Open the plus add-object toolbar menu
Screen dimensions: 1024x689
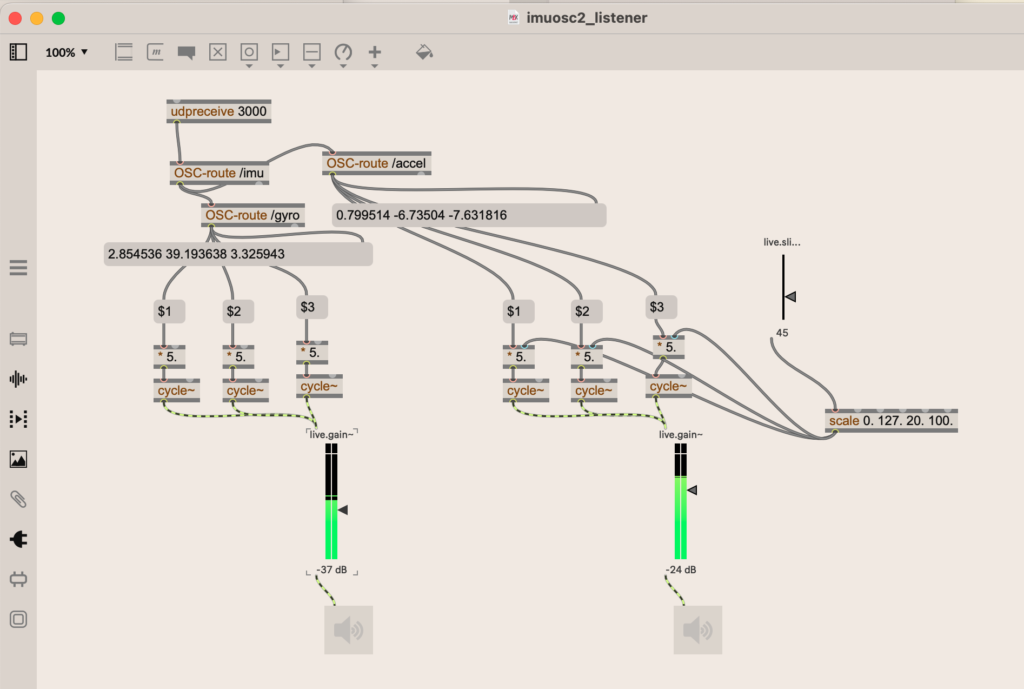coord(374,52)
